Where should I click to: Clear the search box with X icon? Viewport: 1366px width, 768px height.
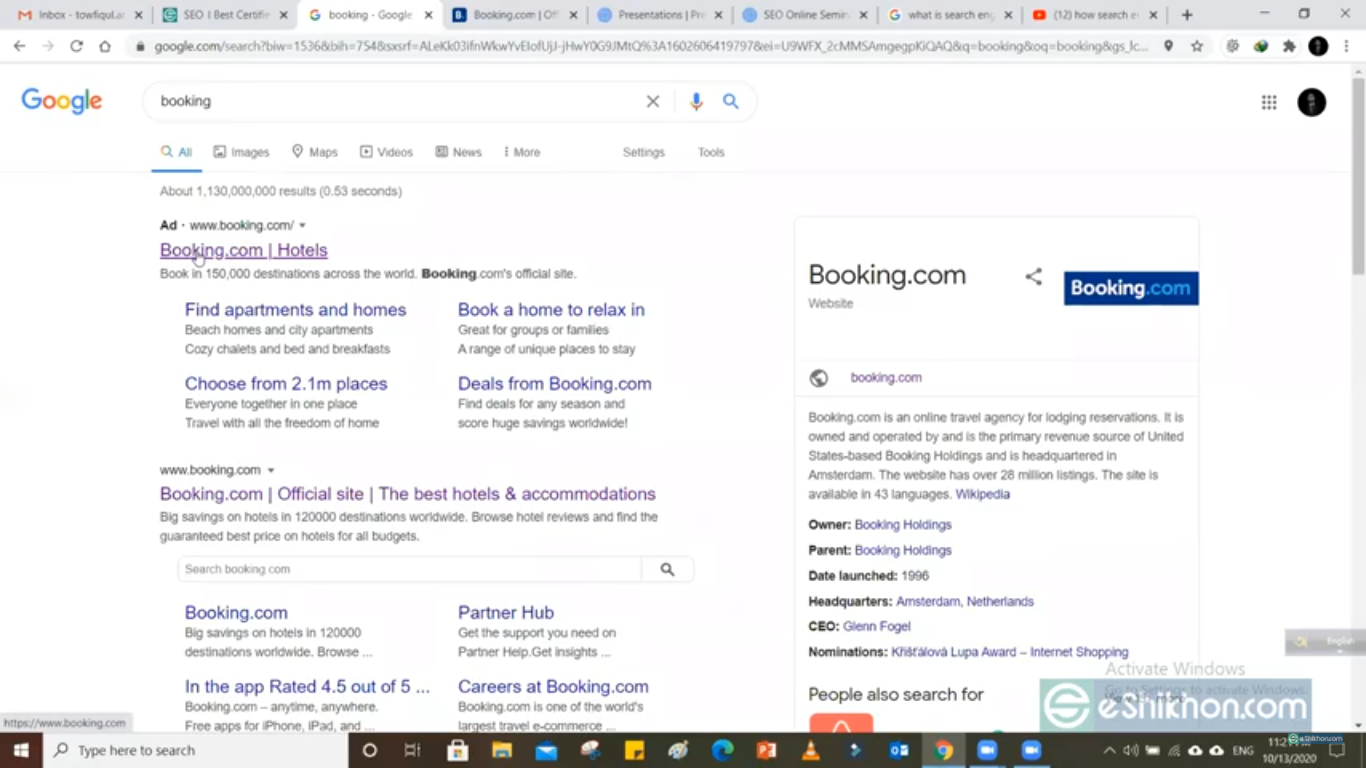(x=653, y=101)
